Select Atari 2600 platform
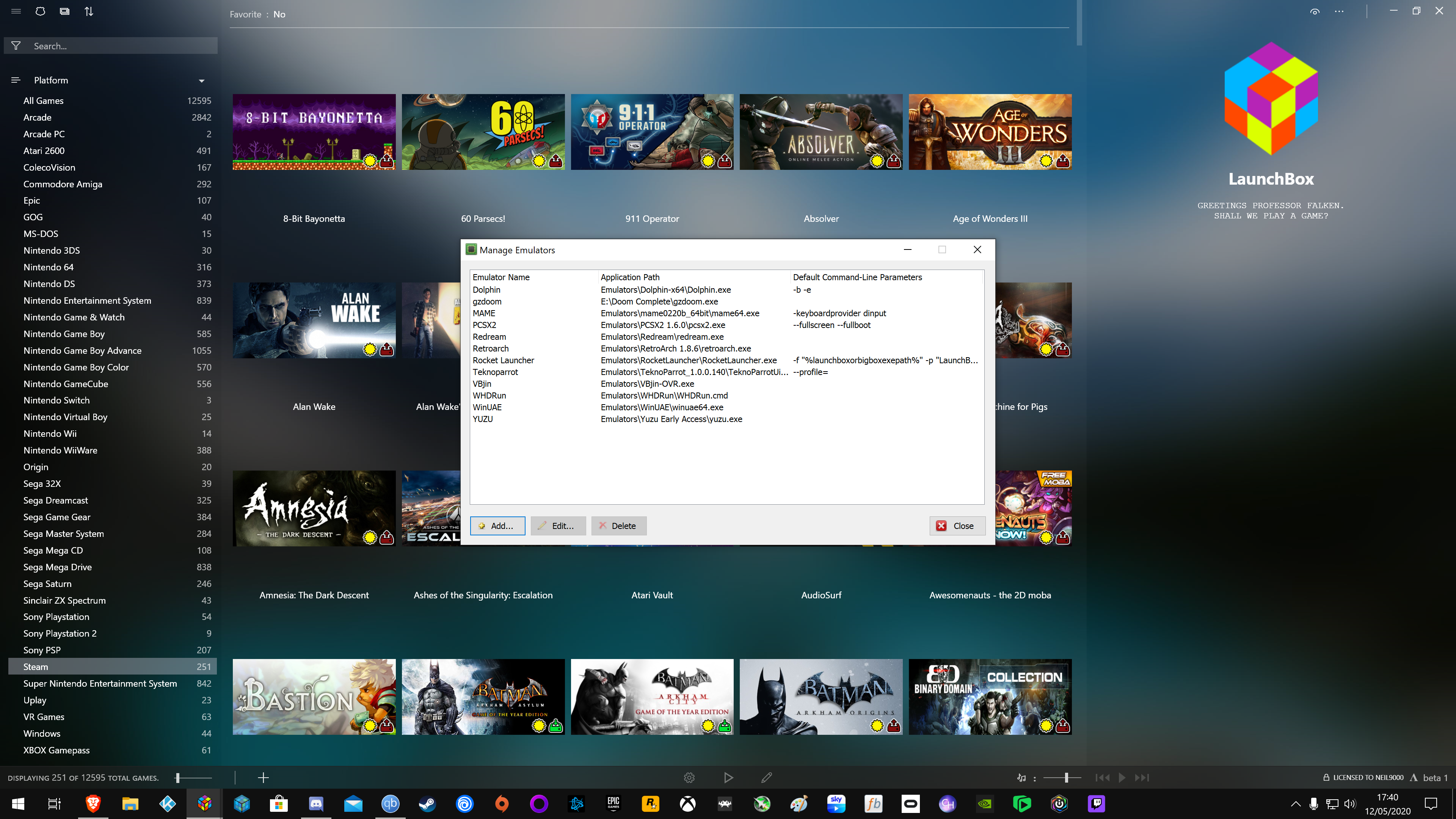Viewport: 1456px width, 819px height. pyautogui.click(x=113, y=151)
